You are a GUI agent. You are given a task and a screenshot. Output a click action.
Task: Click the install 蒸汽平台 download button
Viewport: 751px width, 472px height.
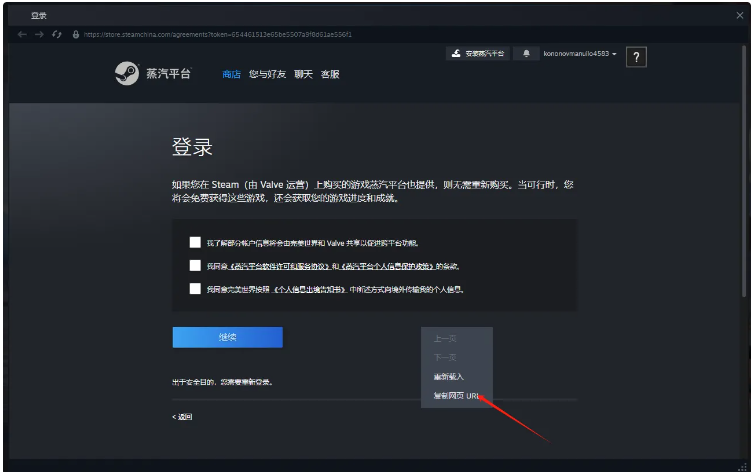point(478,54)
